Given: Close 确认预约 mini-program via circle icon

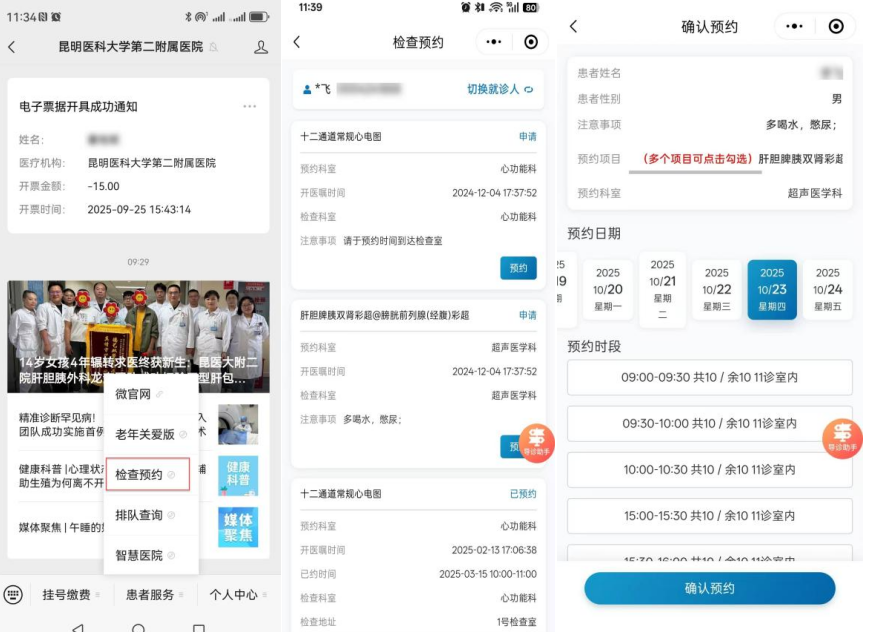Looking at the screenshot, I should [x=836, y=27].
